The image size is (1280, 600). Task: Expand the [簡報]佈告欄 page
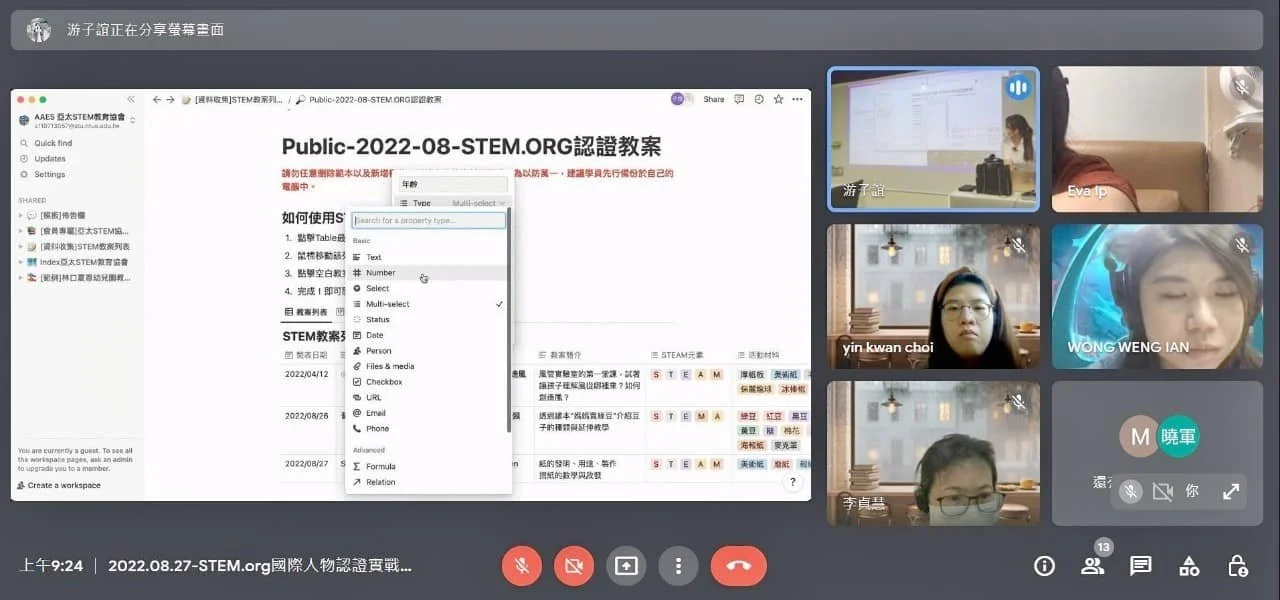(21, 215)
